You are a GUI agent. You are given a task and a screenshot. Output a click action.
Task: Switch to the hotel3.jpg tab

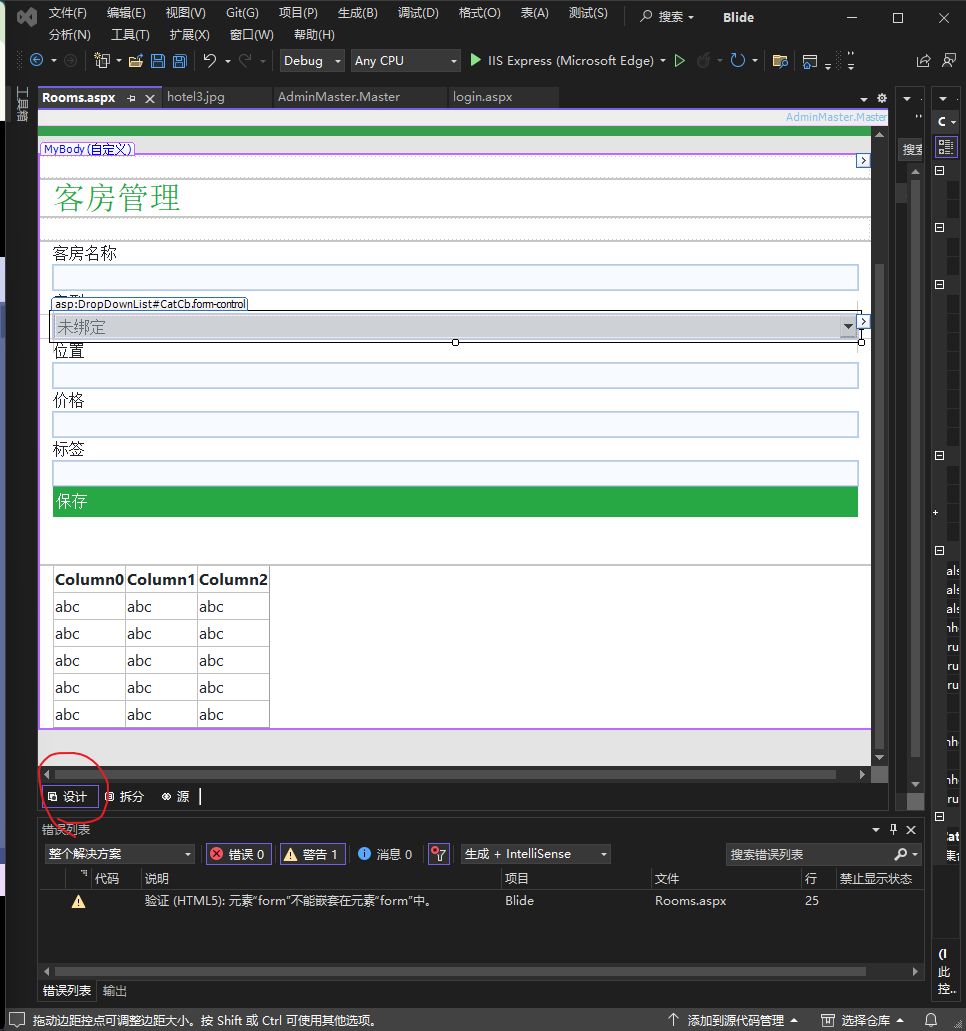pyautogui.click(x=196, y=97)
